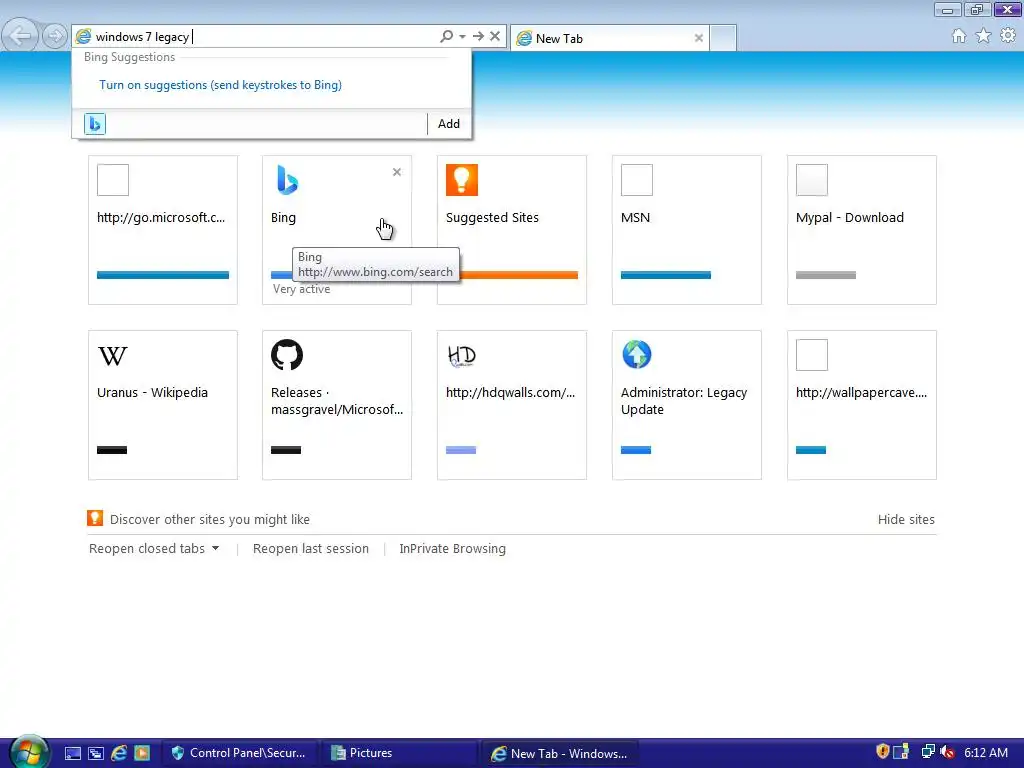
Task: Click the network tray icon
Action: (x=928, y=752)
